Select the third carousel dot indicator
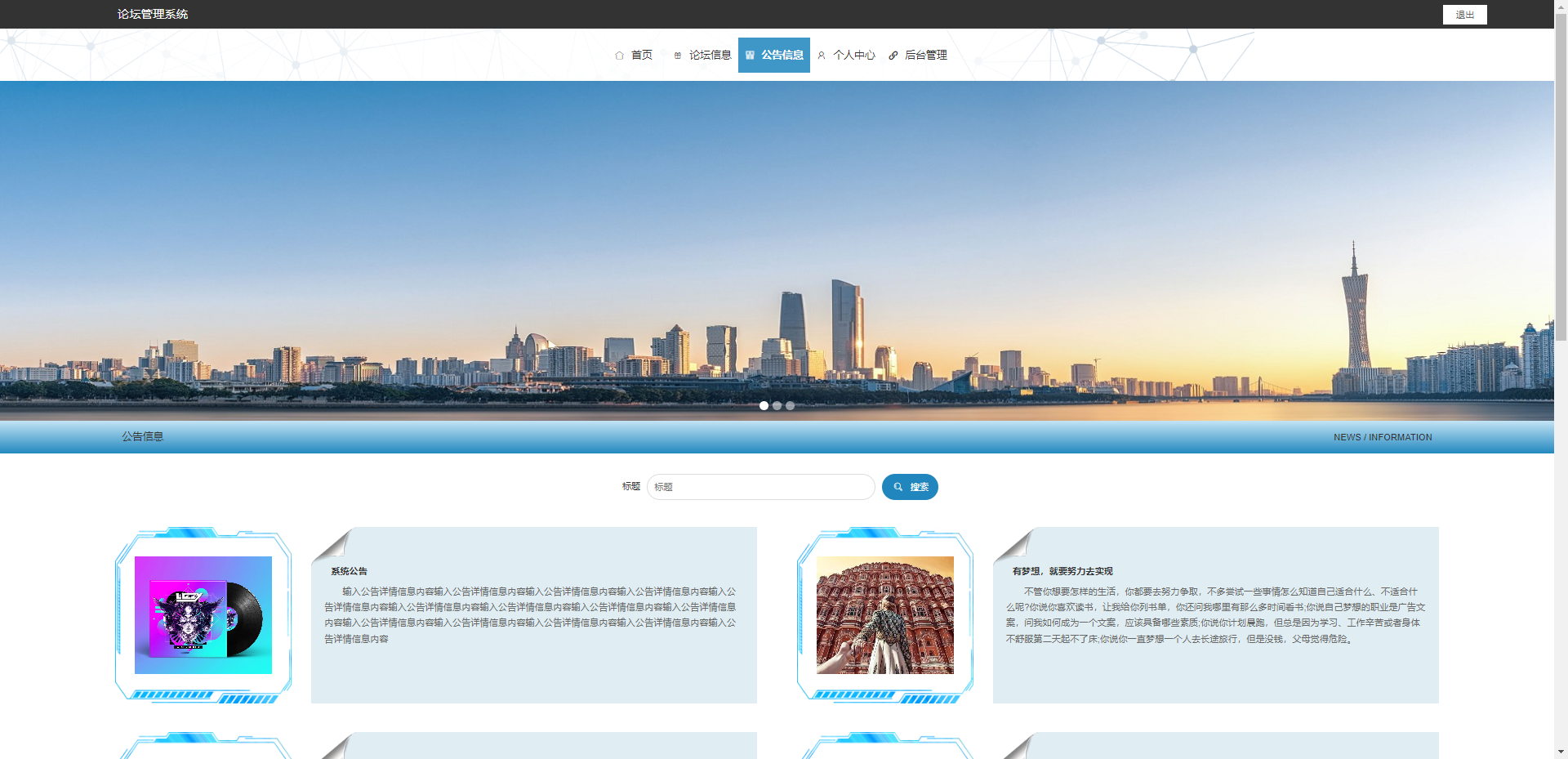This screenshot has width=1568, height=759. [790, 405]
